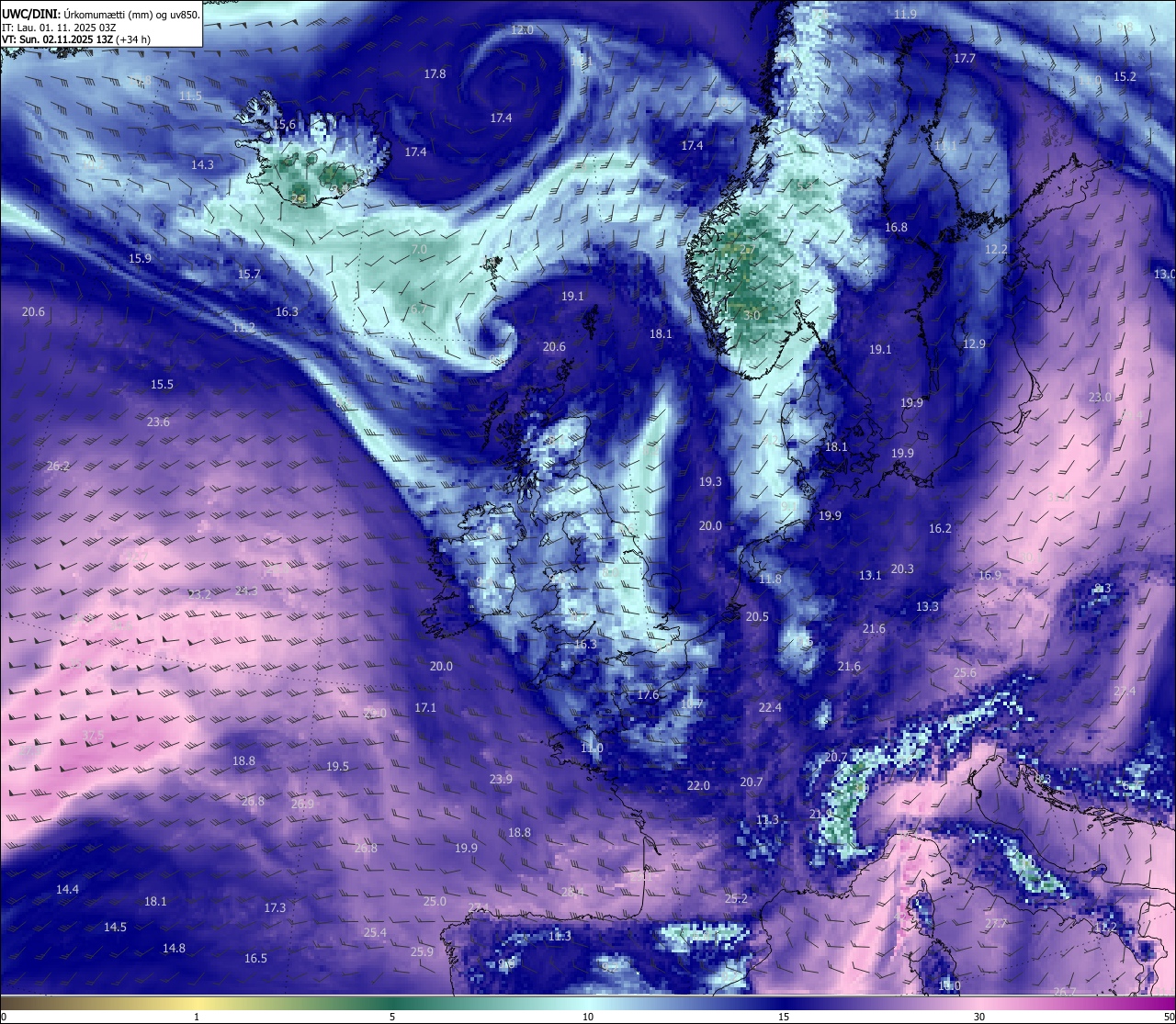Click the map value 16.2
The width and height of the screenshot is (1176, 1024).
coord(940,529)
